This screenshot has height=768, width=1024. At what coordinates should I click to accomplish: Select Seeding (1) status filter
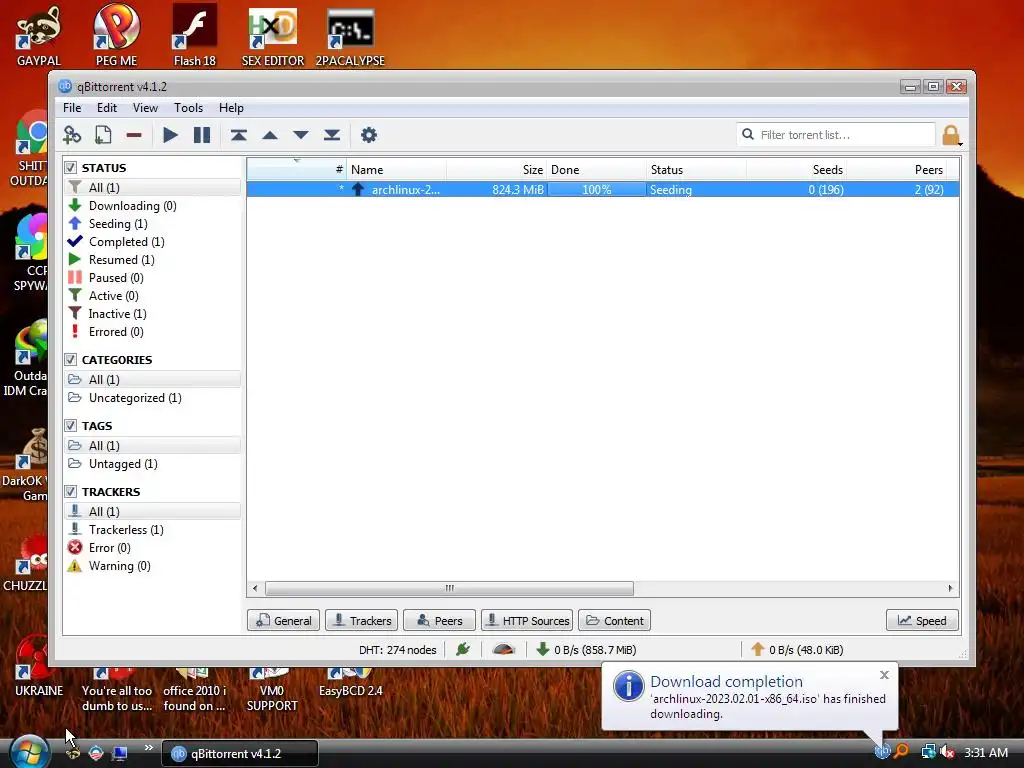tap(118, 223)
